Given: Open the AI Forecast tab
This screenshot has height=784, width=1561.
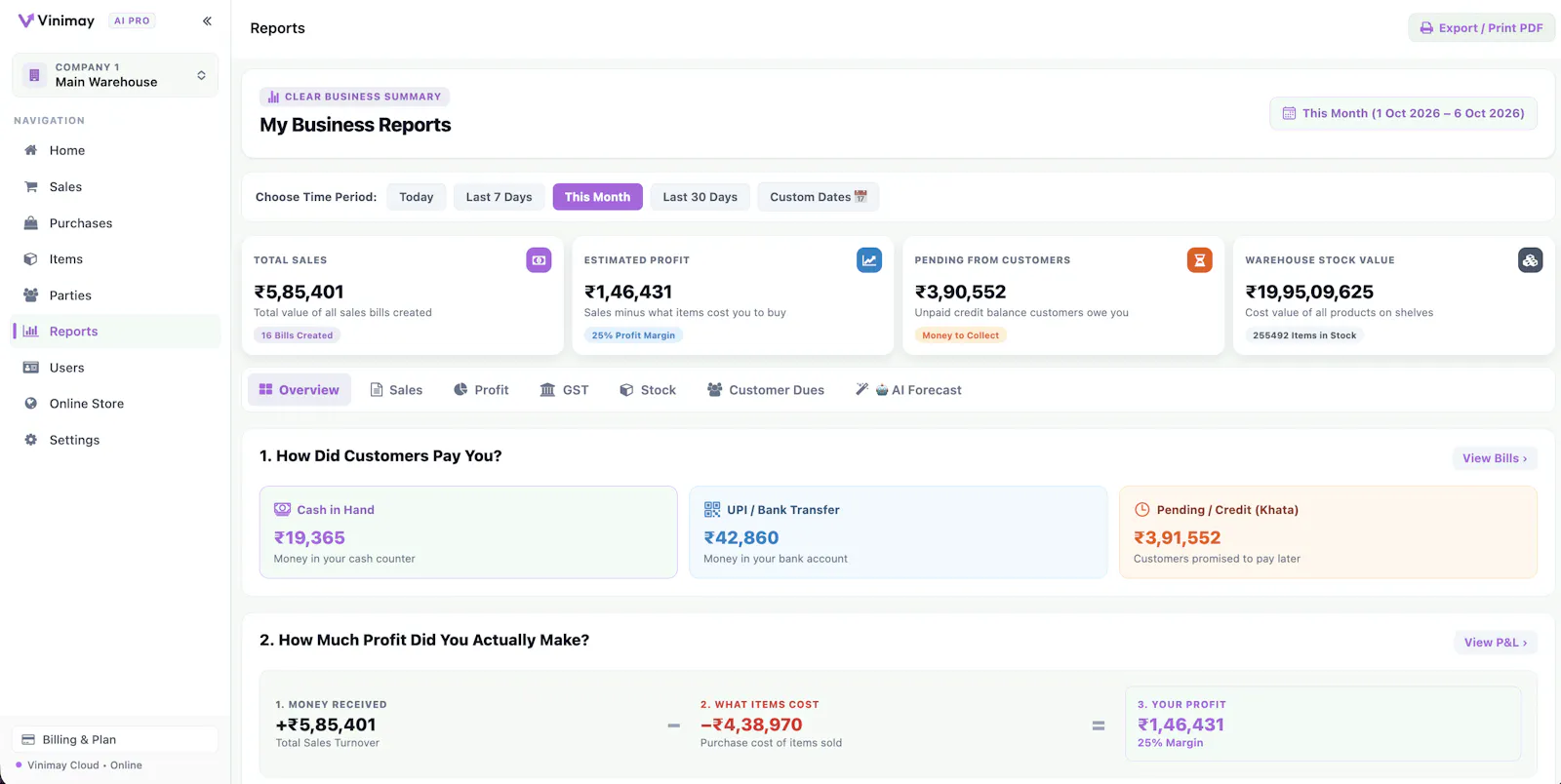Looking at the screenshot, I should (x=908, y=390).
